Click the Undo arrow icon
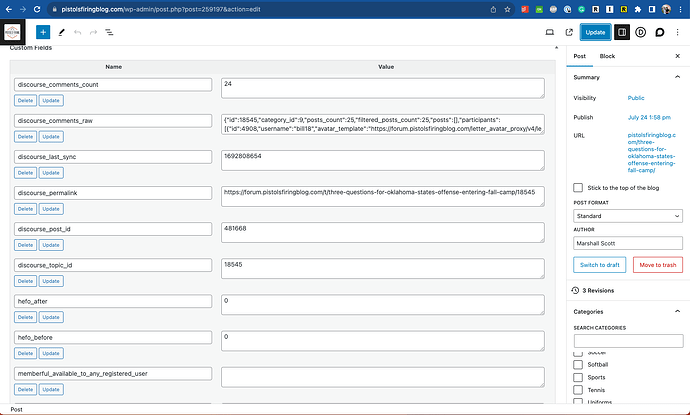690x415 pixels. click(x=77, y=32)
